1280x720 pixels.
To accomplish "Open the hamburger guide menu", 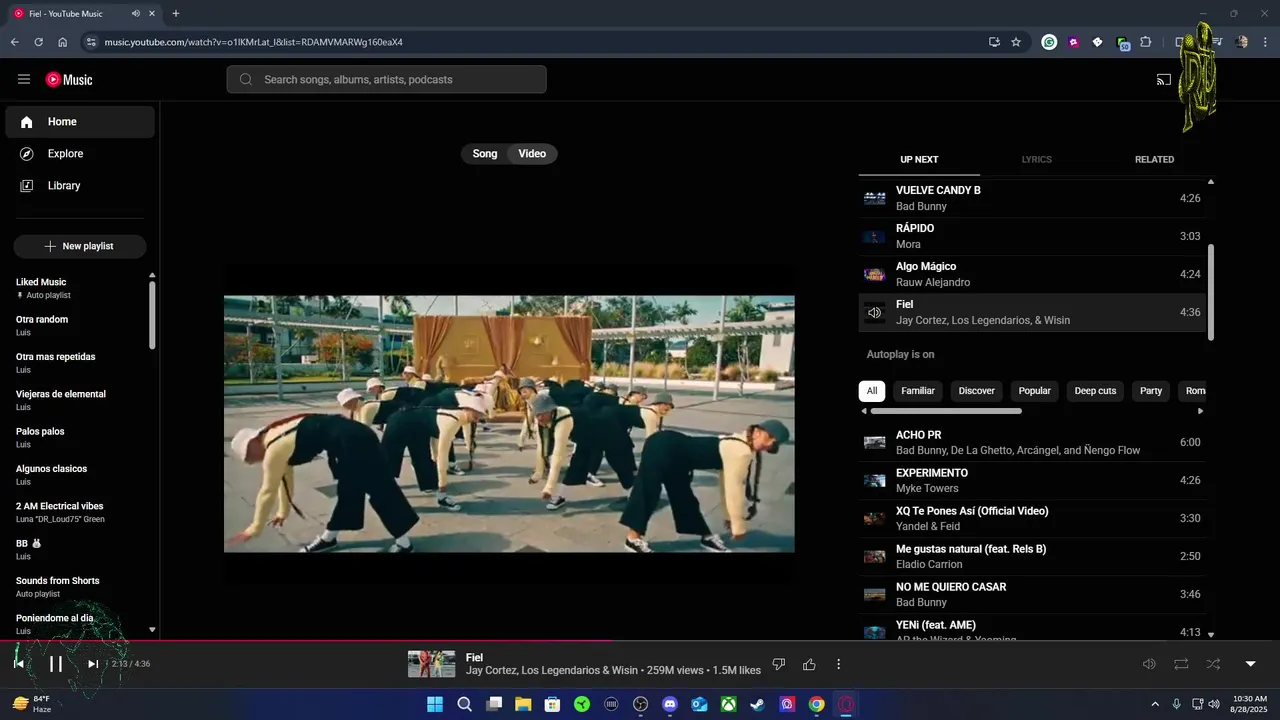I will (24, 79).
